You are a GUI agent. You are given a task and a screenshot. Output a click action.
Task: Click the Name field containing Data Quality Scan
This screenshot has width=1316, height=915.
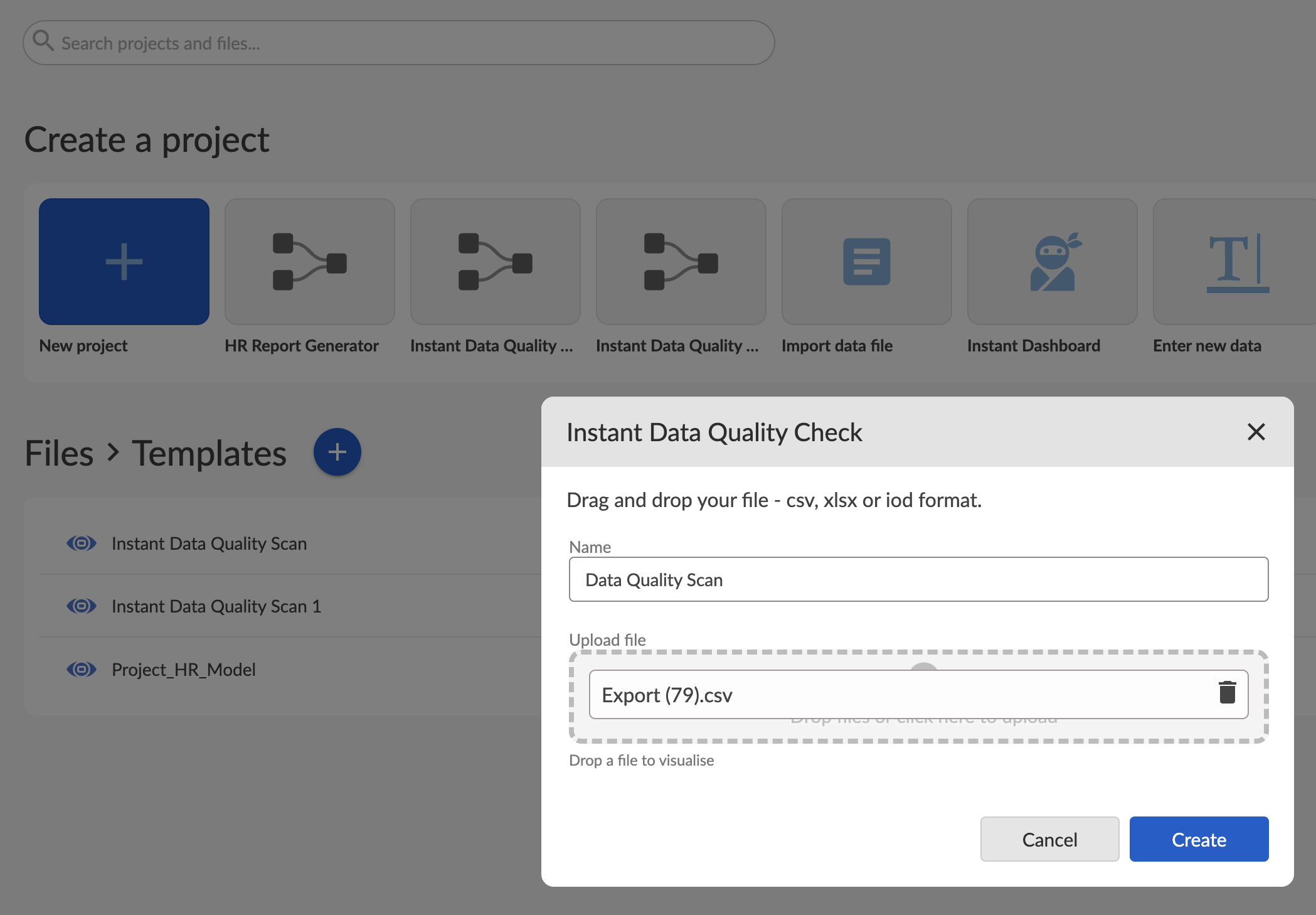point(918,579)
